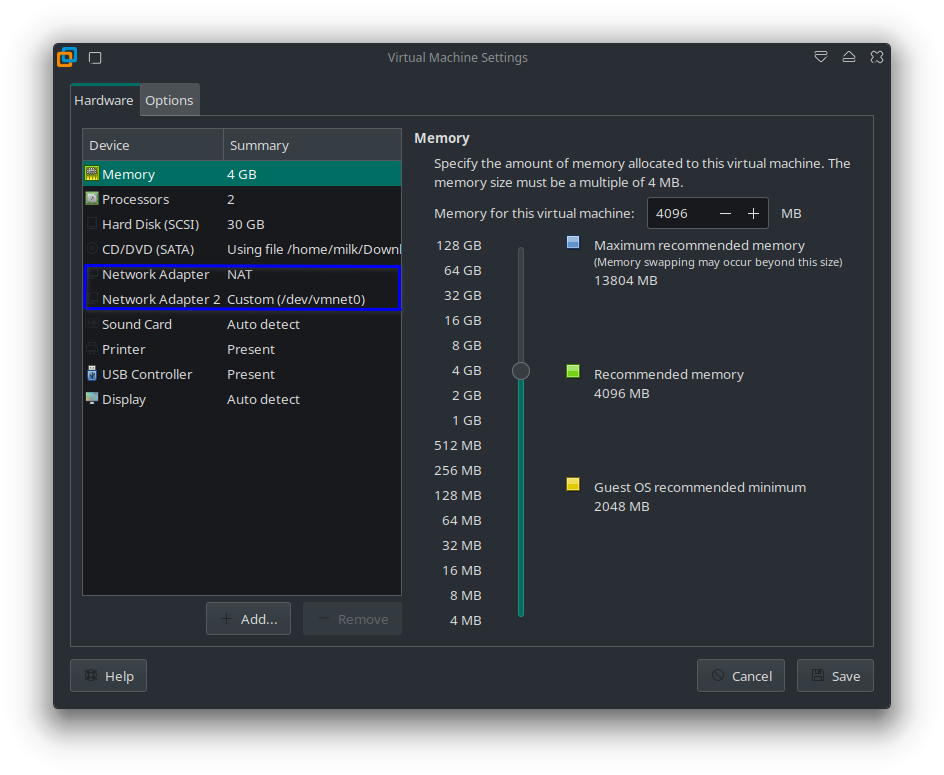Select Network Adapter 2 device row
This screenshot has height=775, width=944.
pos(242,299)
